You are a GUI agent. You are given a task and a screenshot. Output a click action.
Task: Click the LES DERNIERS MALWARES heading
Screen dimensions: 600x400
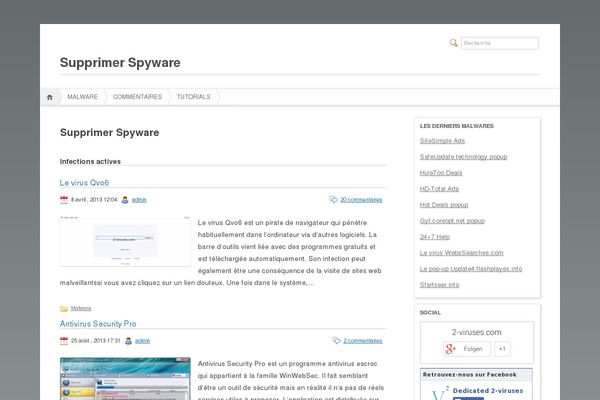457,126
